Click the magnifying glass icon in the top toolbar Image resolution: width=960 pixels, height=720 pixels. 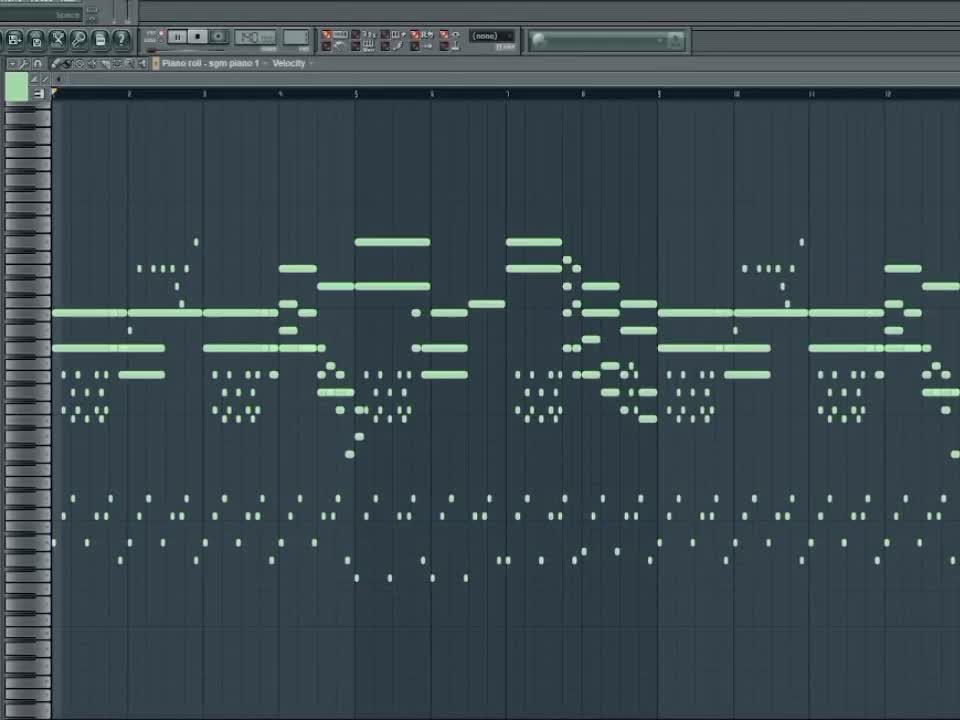(x=79, y=40)
